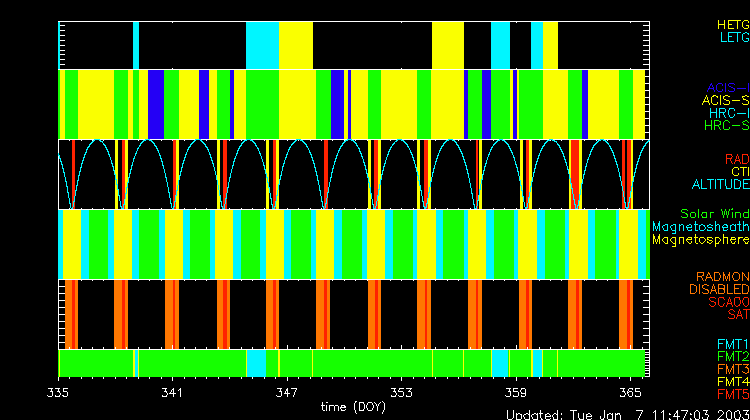The image size is (750, 420).
Task: Select the RADMON legend label
Action: pos(722,276)
